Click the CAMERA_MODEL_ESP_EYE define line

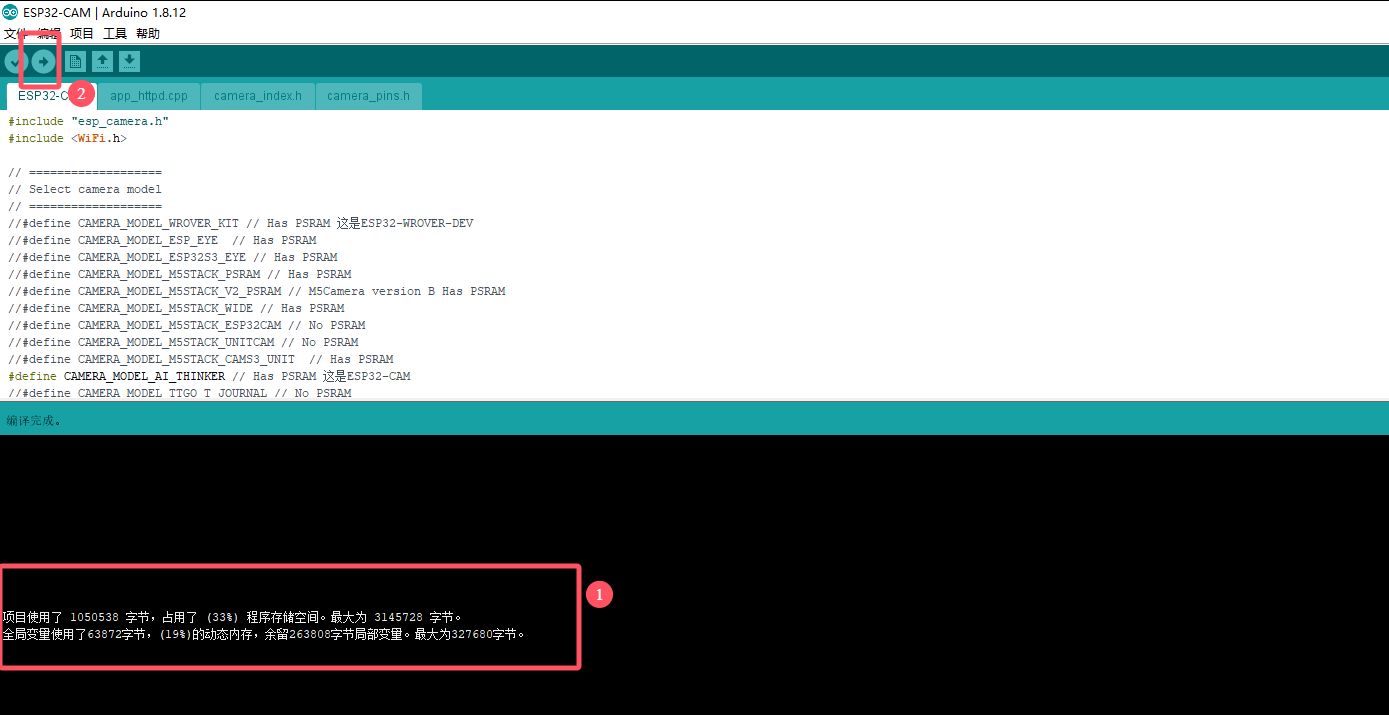pos(162,240)
